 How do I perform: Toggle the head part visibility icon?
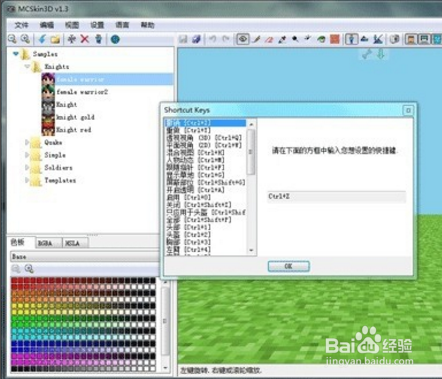click(x=411, y=39)
